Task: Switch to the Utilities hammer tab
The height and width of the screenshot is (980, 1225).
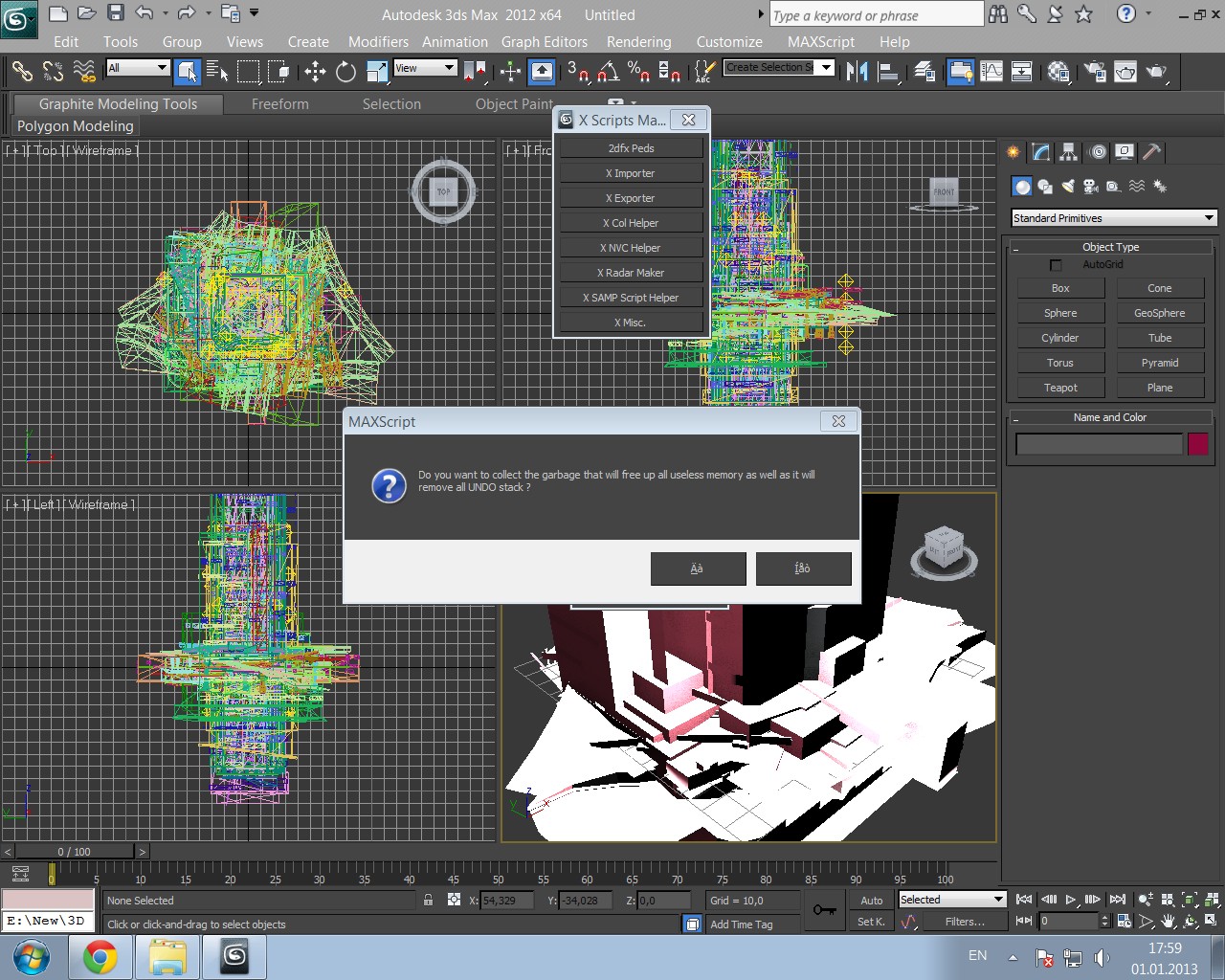Action: [1153, 151]
